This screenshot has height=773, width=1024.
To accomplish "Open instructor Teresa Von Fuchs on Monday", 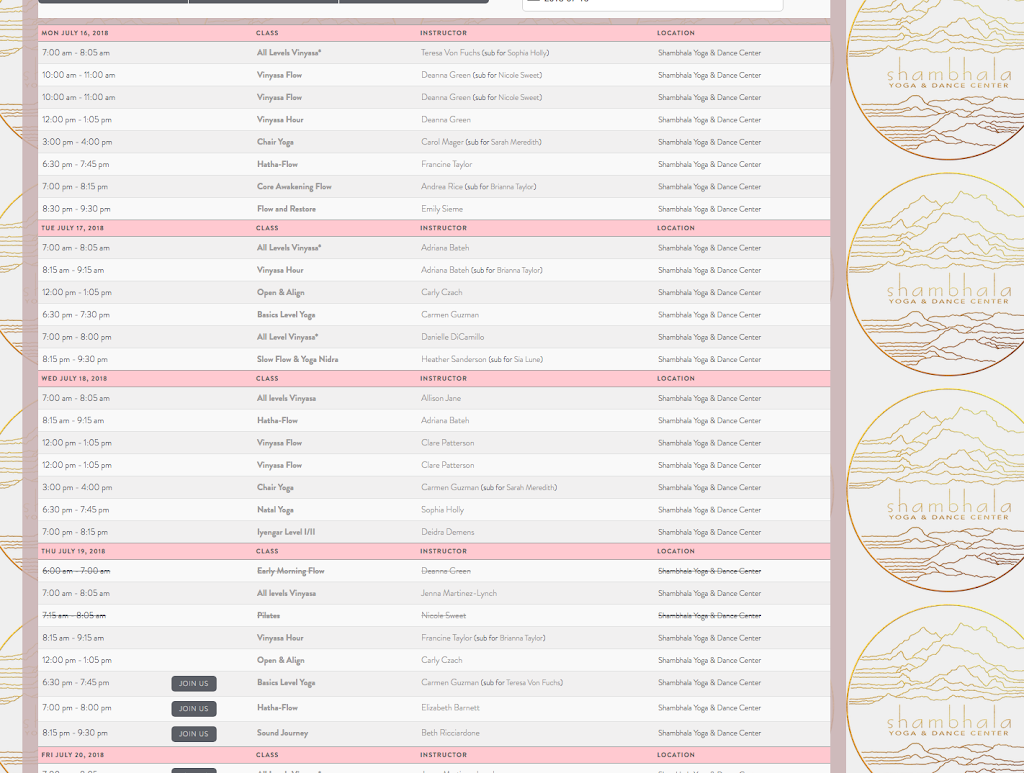I will (450, 53).
